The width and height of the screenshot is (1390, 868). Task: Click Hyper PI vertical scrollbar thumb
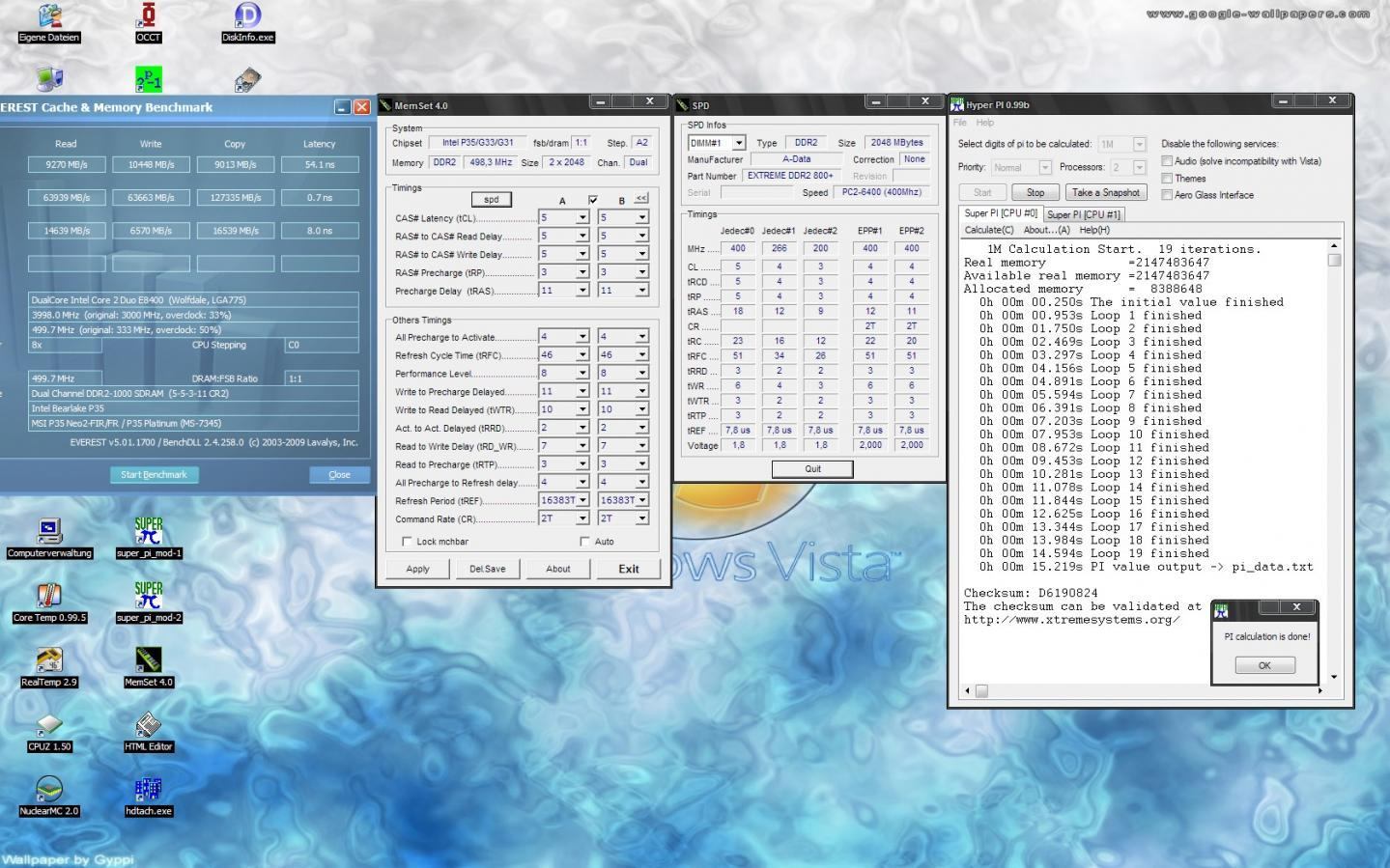1334,260
